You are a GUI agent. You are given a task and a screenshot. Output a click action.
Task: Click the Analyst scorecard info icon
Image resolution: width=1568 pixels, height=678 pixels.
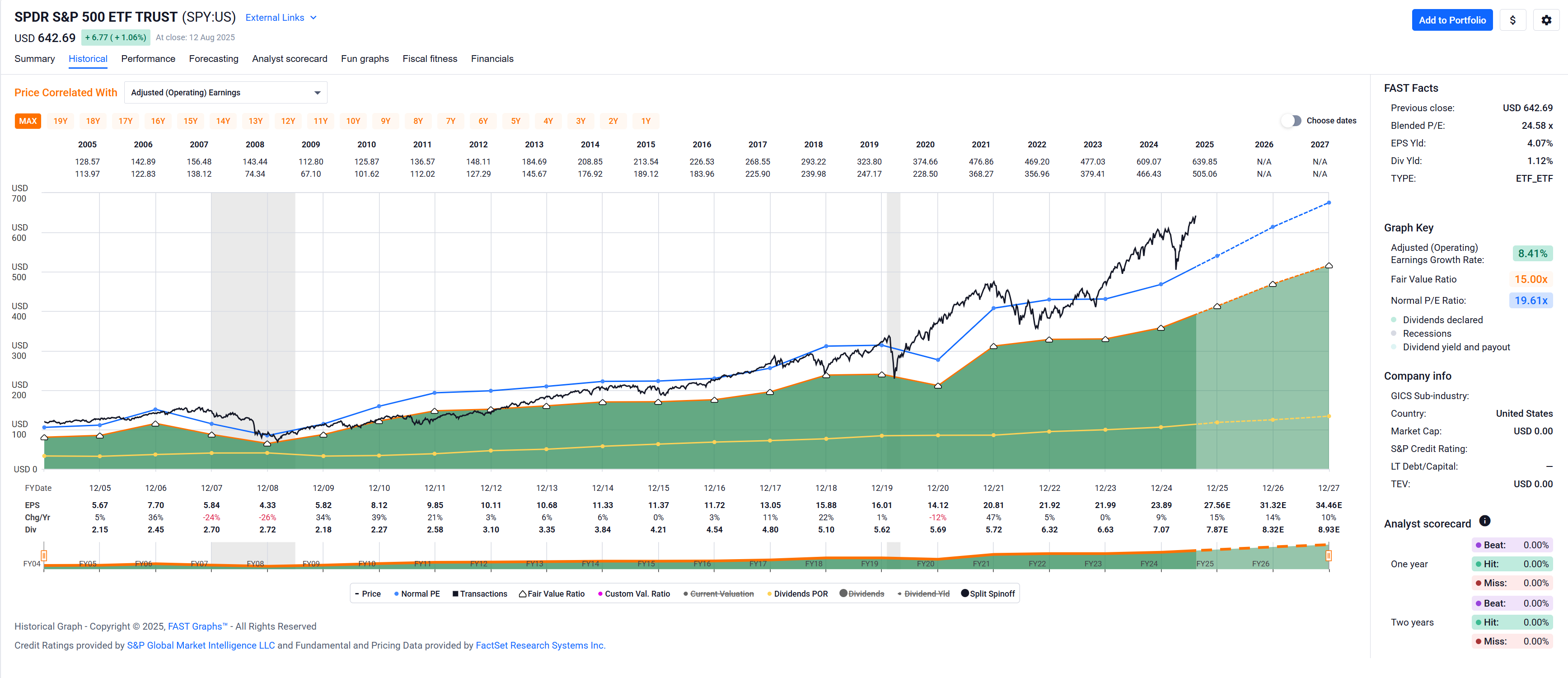tap(1484, 521)
